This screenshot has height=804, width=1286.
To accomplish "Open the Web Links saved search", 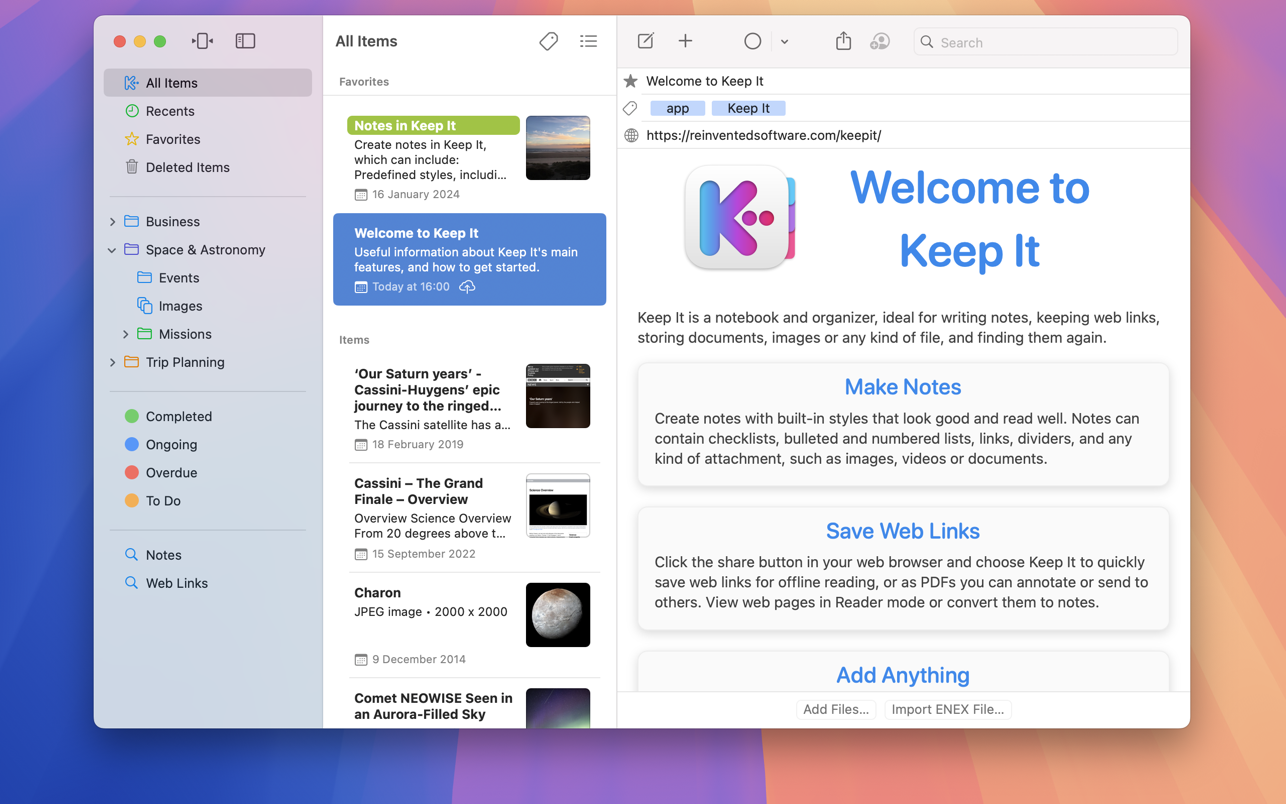I will [208, 583].
